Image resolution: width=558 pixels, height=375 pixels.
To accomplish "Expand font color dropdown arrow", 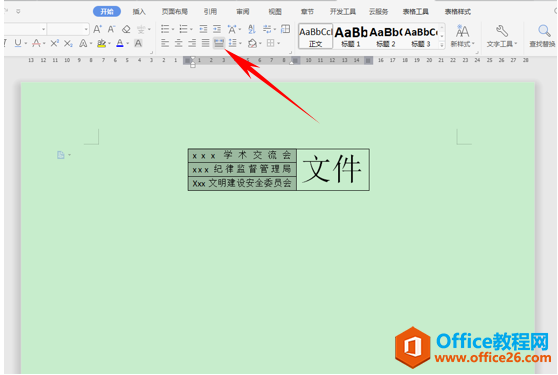I will (128, 44).
